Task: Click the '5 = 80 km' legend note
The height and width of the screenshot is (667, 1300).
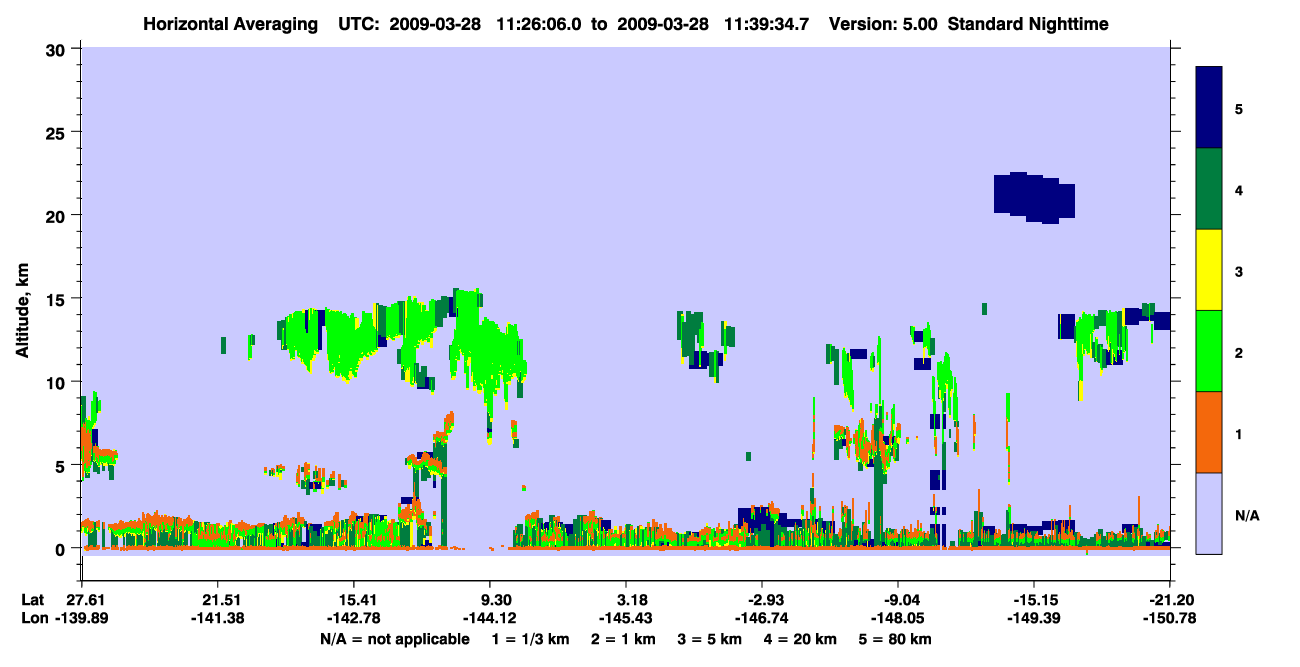Action: click(895, 639)
